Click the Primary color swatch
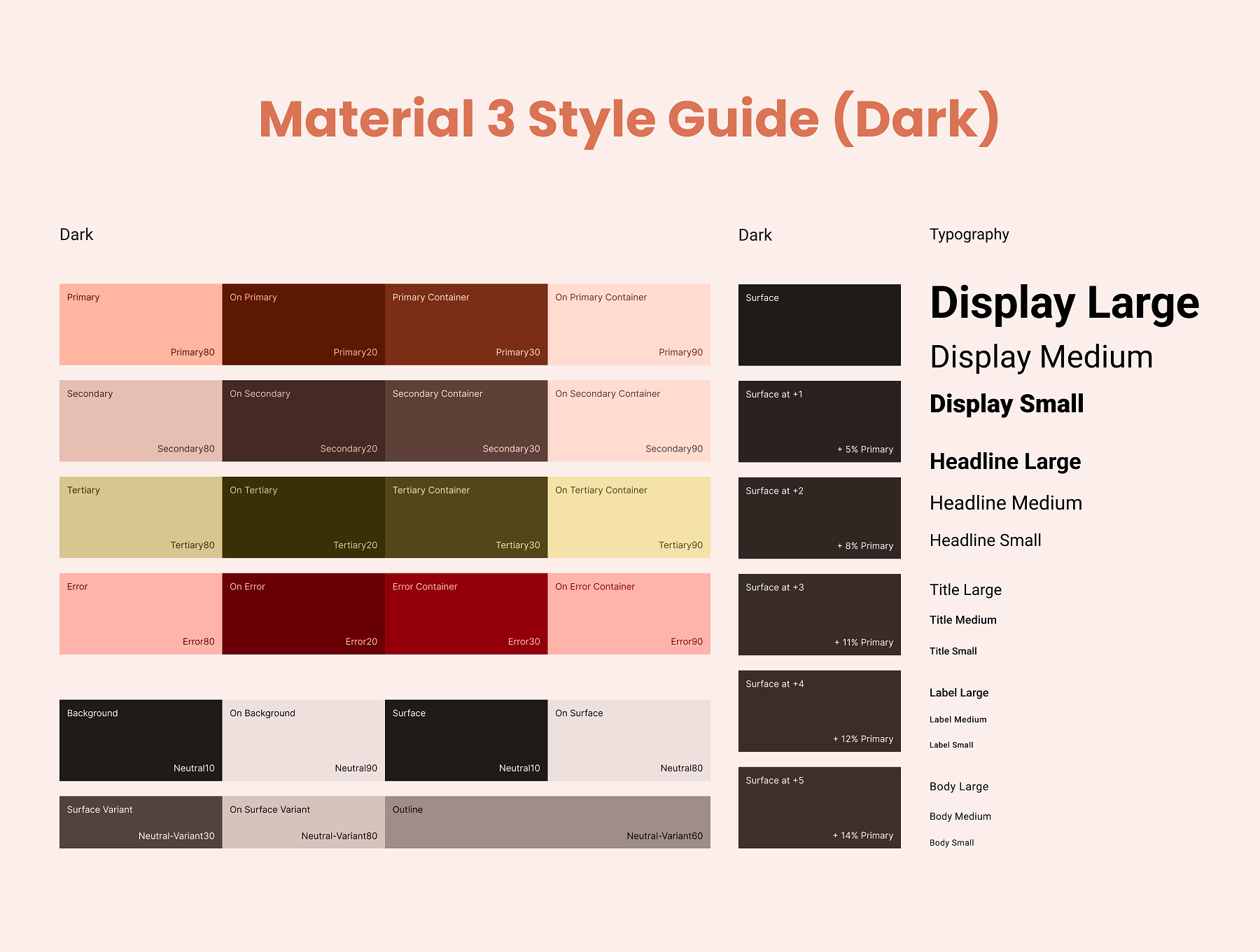Image resolution: width=1260 pixels, height=952 pixels. [x=140, y=324]
